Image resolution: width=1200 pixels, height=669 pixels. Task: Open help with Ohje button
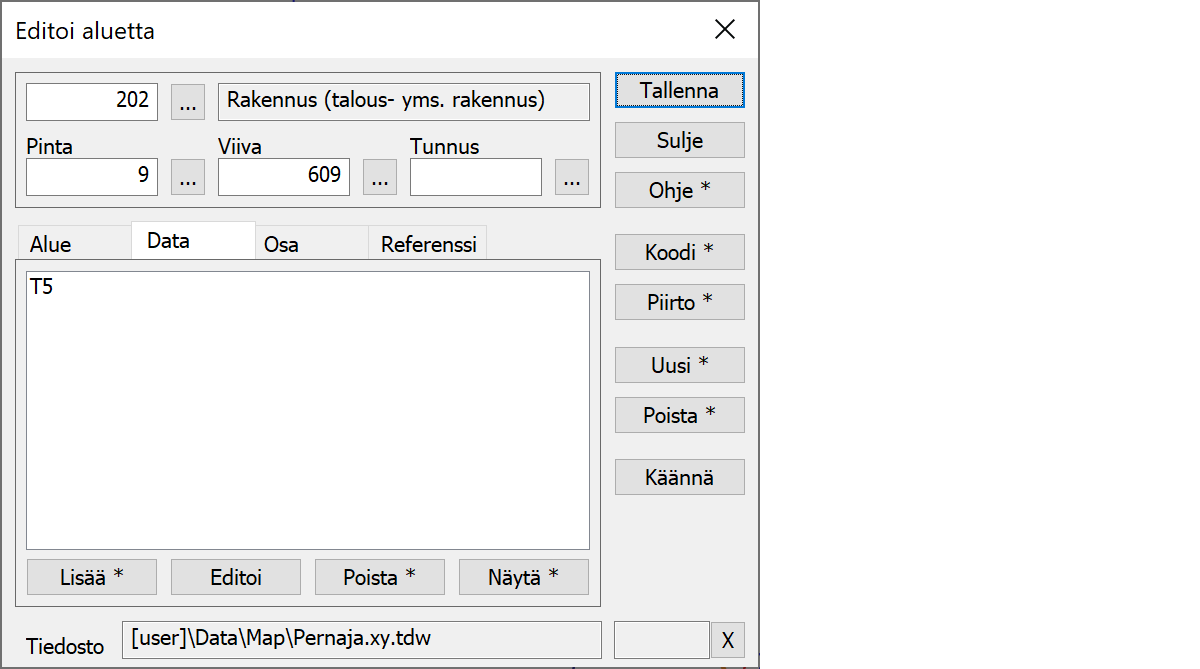pos(679,190)
